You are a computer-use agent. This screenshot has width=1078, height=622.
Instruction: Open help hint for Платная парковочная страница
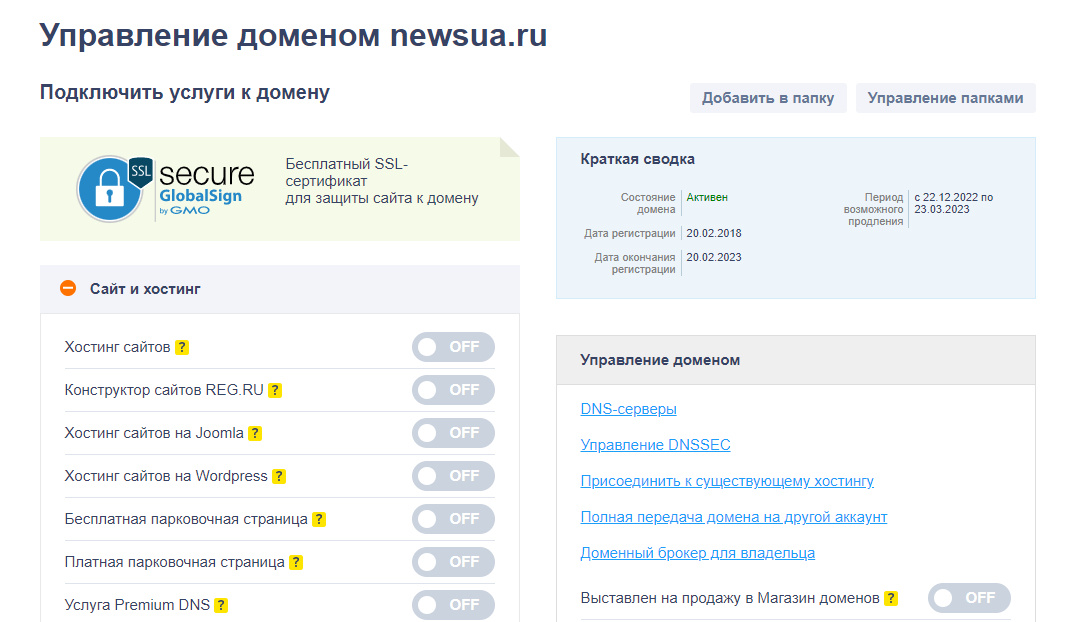(296, 563)
